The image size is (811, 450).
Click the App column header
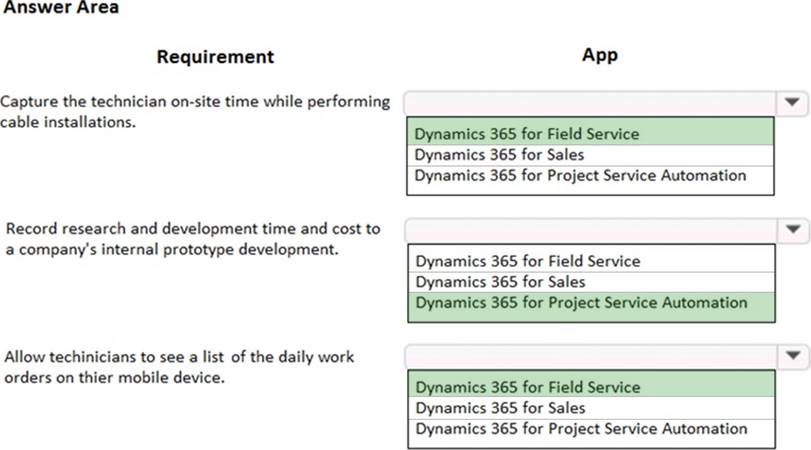coord(599,55)
